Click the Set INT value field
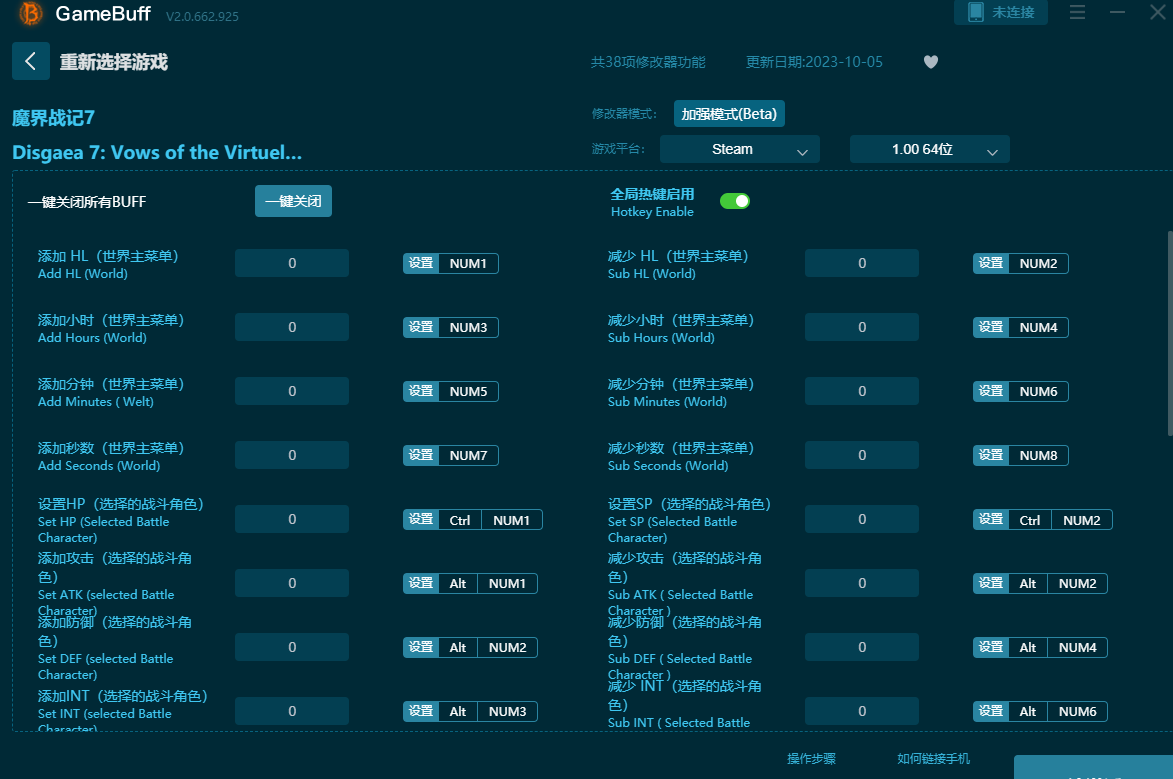The width and height of the screenshot is (1173, 779). [x=292, y=711]
